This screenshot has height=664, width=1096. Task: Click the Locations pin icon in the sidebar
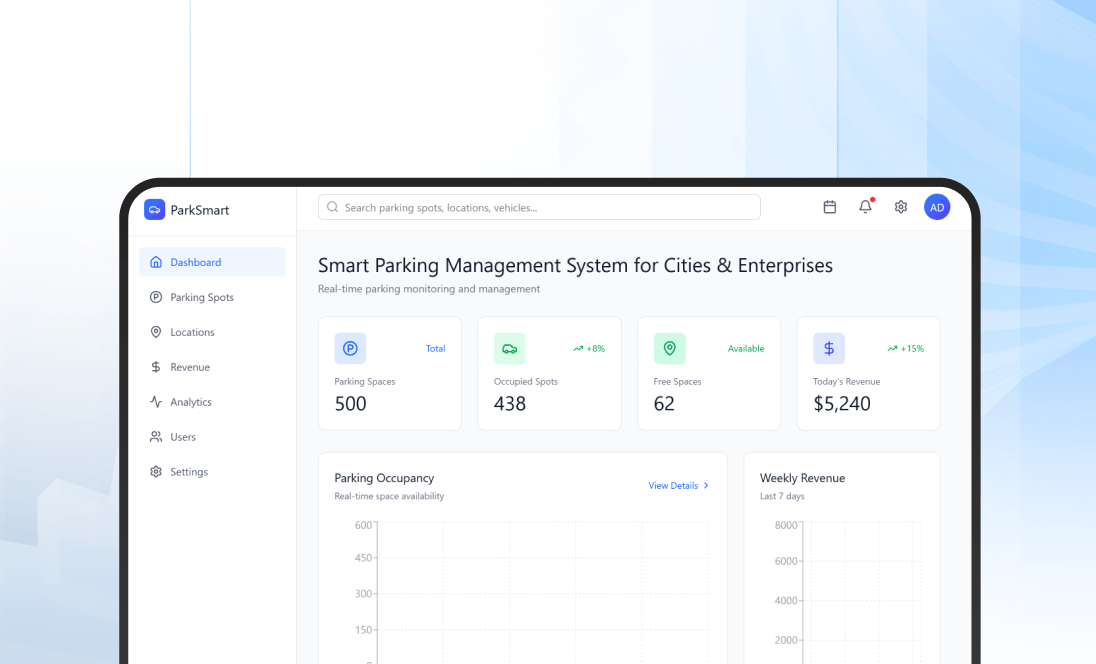[156, 332]
